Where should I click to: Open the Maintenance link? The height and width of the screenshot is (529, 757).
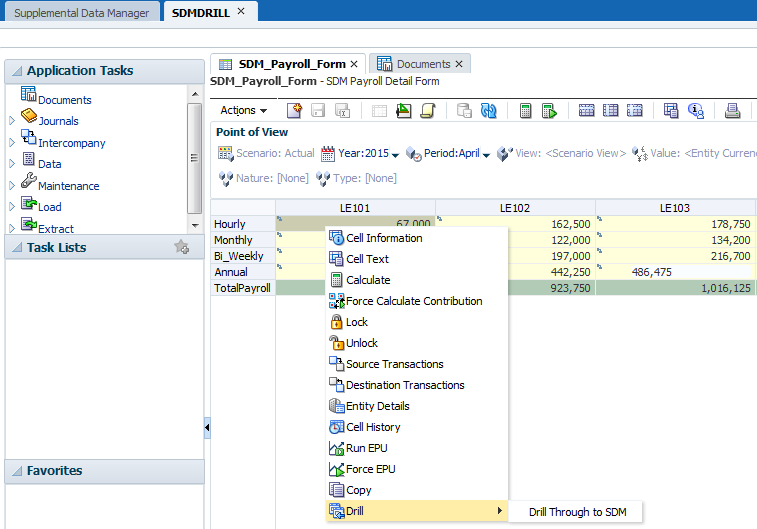[69, 186]
